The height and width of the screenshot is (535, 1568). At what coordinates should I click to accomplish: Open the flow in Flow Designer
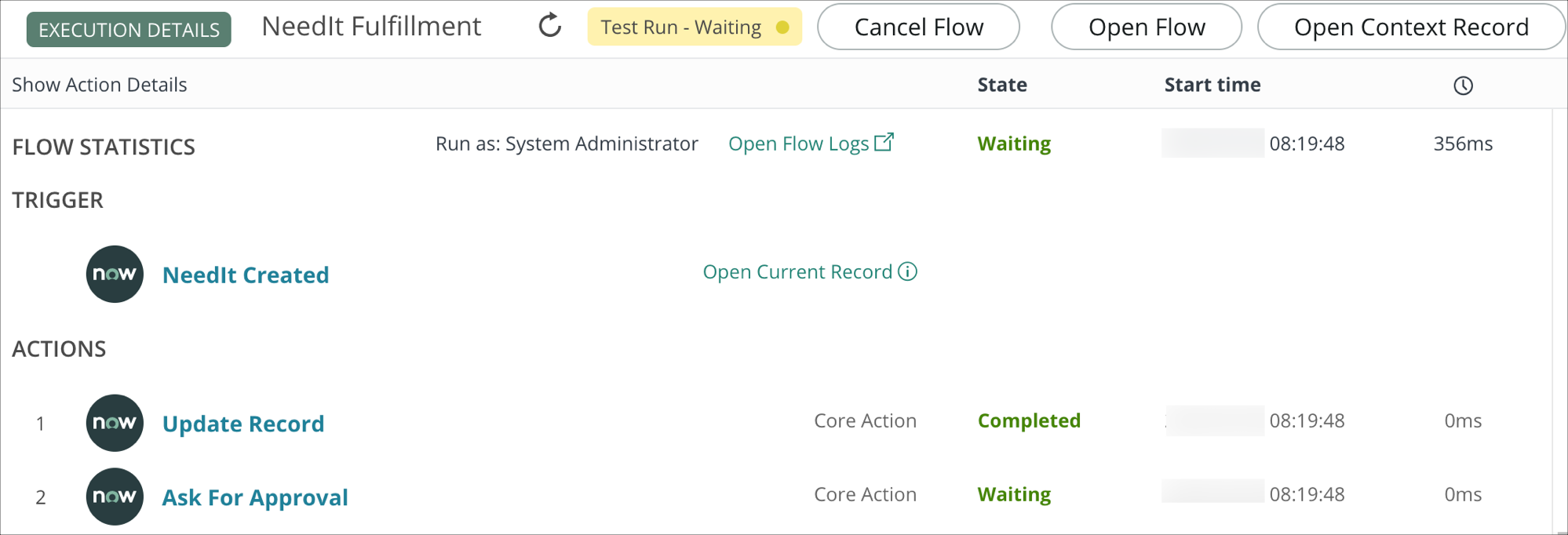[x=1146, y=26]
